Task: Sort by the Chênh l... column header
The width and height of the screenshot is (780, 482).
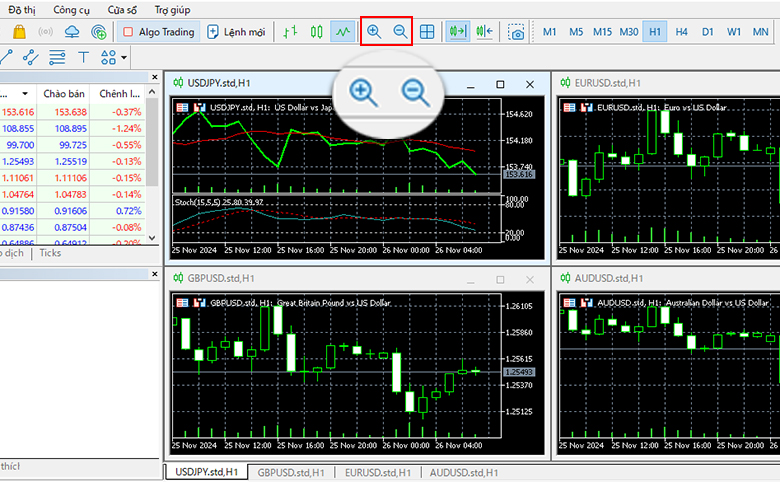Action: point(119,94)
